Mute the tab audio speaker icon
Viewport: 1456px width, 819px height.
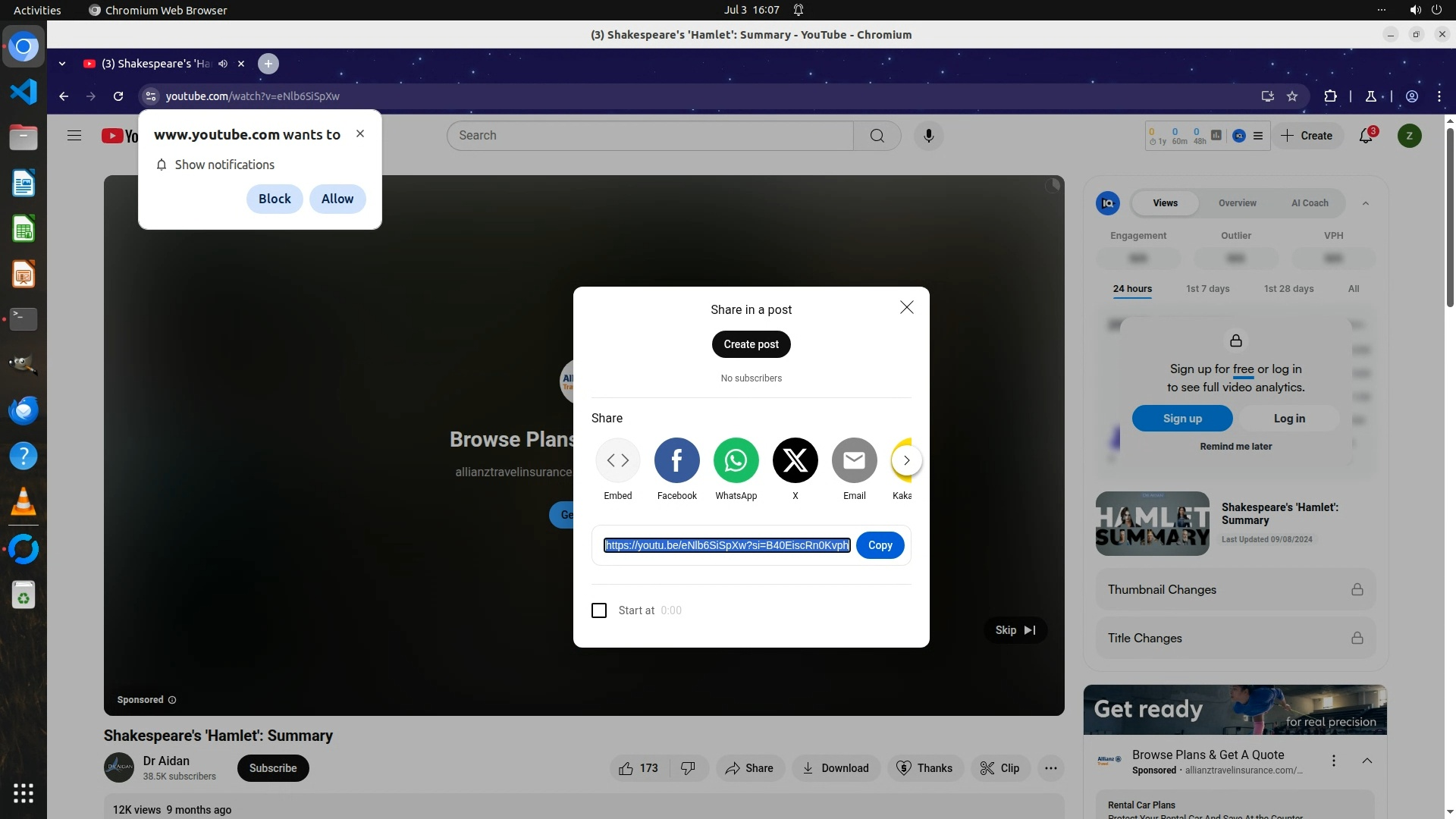223,64
